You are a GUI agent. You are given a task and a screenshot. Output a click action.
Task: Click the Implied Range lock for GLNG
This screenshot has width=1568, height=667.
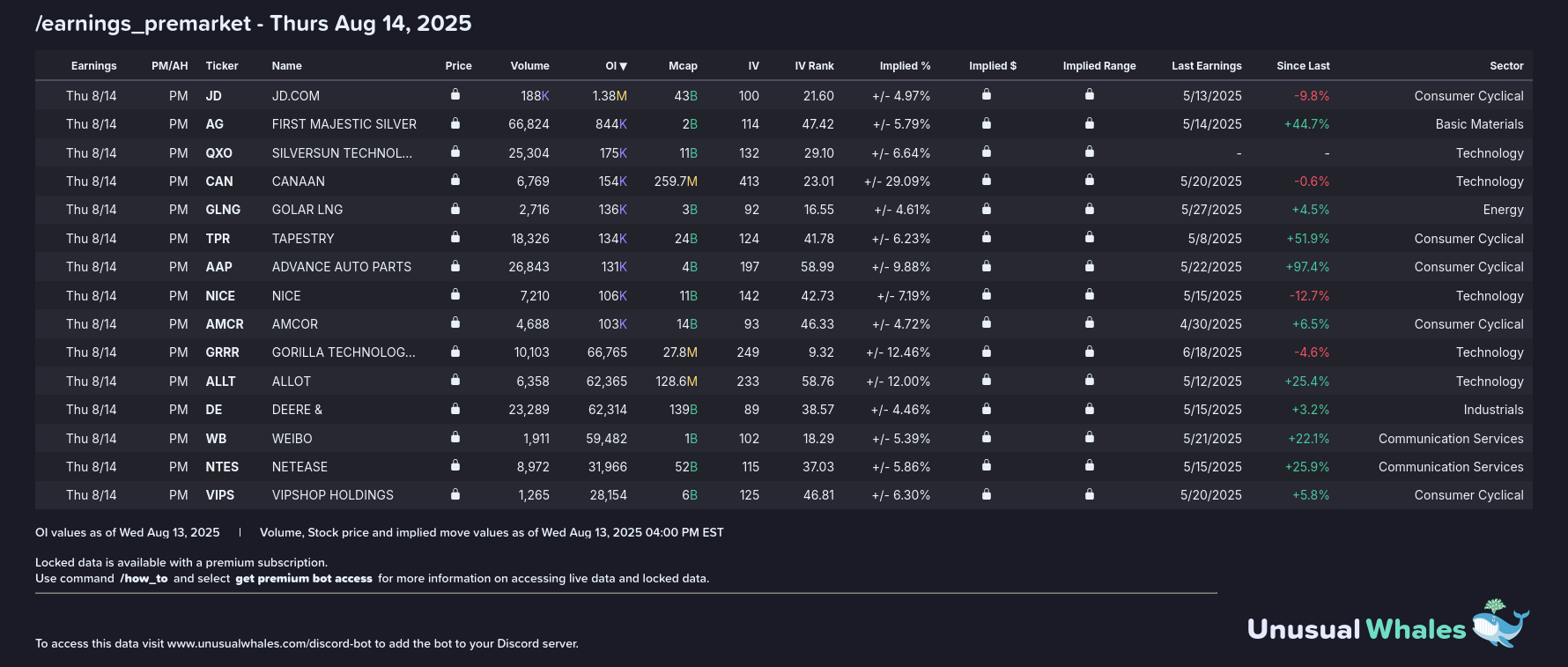pos(1090,209)
